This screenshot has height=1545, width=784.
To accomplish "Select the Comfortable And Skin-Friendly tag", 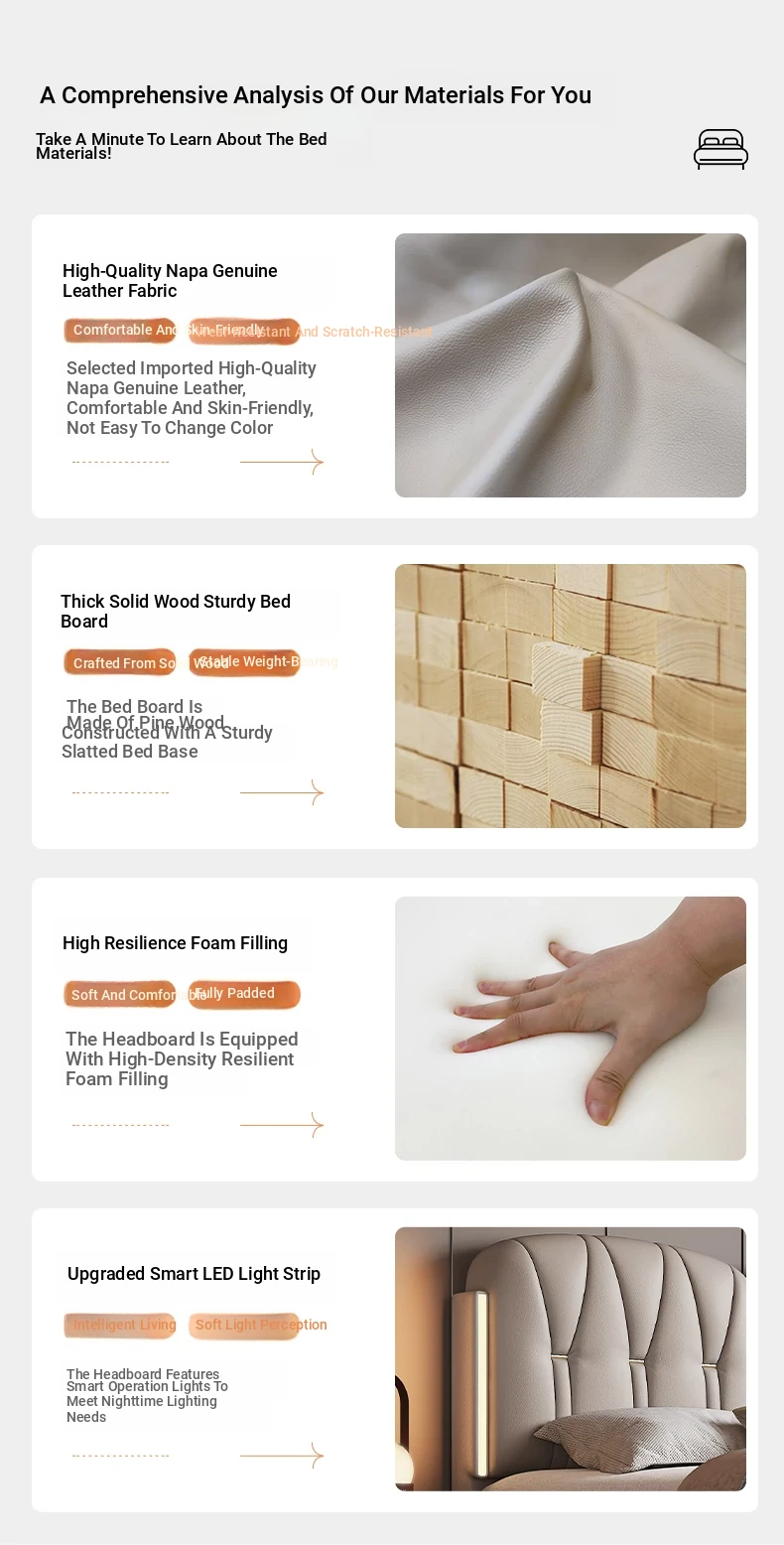I will point(120,331).
